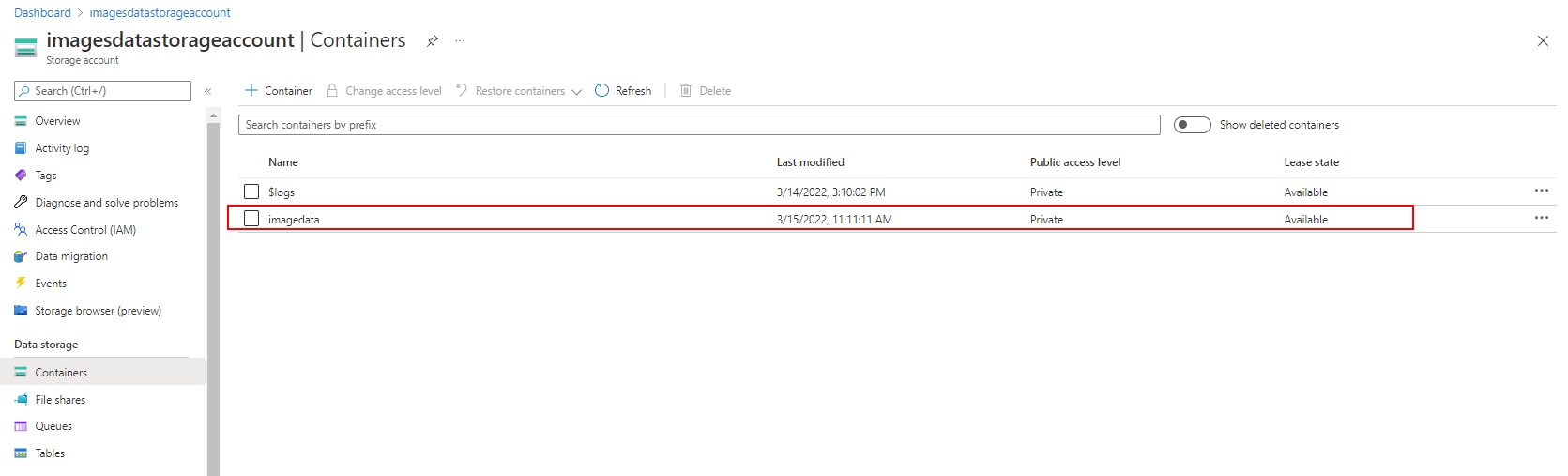The width and height of the screenshot is (1568, 476).
Task: Click the Refresh circular arrow icon
Action: click(601, 90)
